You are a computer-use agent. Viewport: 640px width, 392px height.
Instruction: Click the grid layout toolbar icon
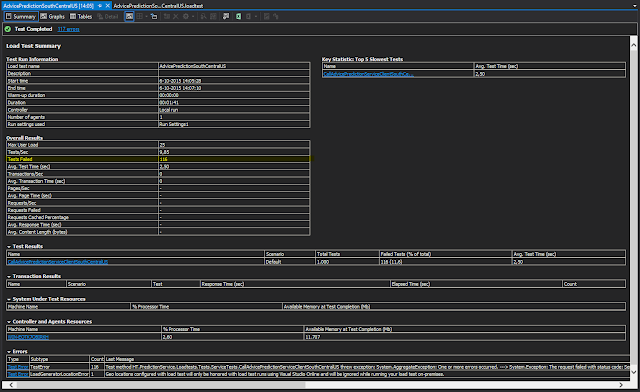coord(140,16)
